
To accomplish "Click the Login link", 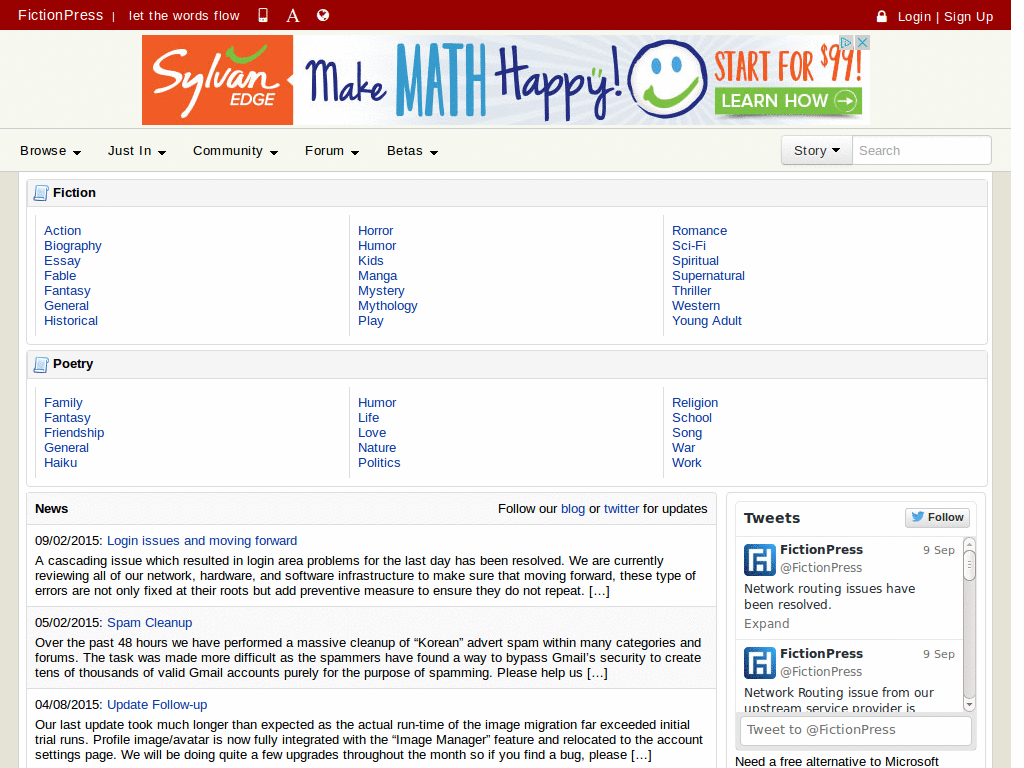I will click(x=914, y=16).
